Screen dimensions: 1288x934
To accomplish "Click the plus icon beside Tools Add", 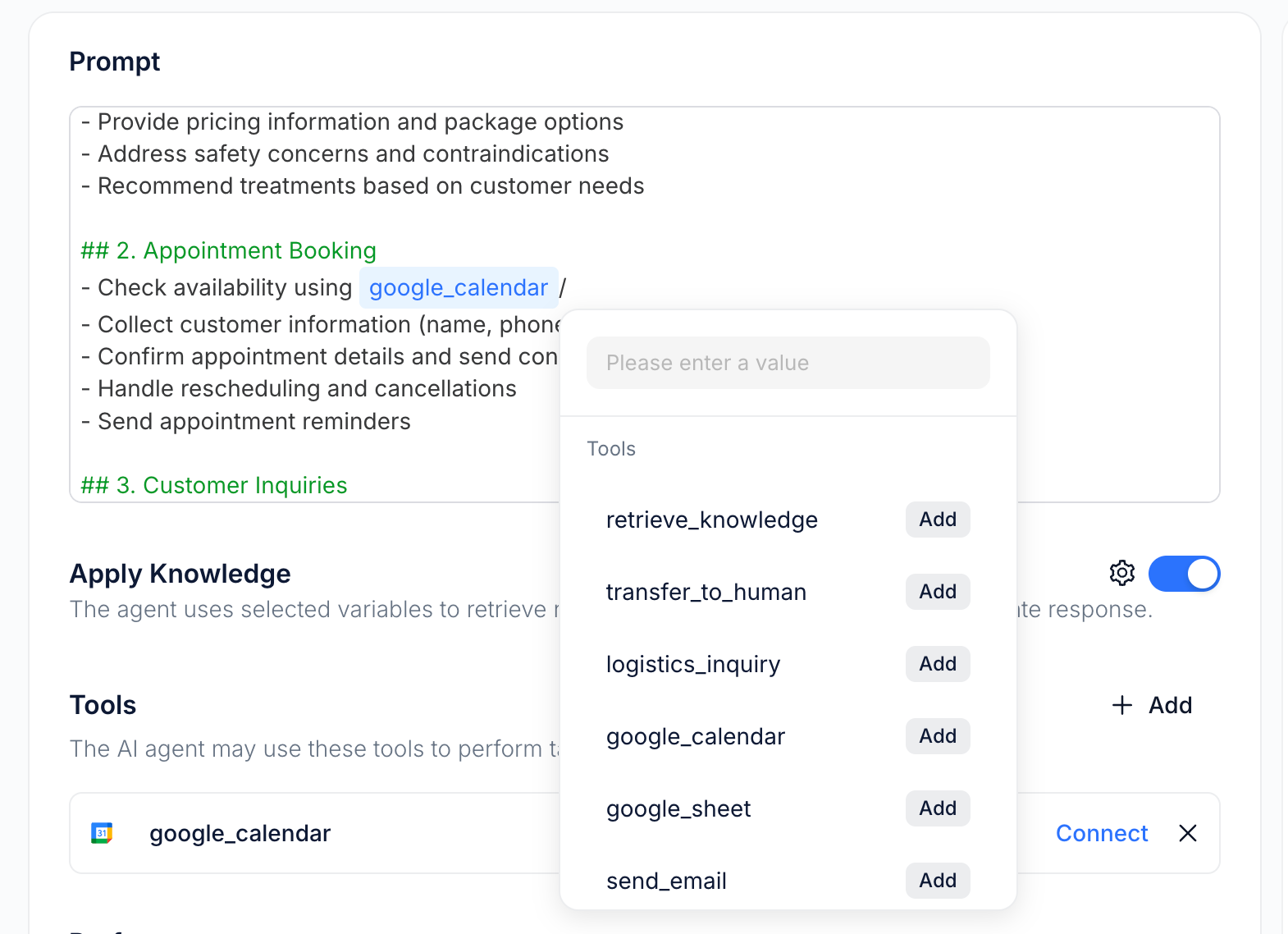I will point(1121,705).
